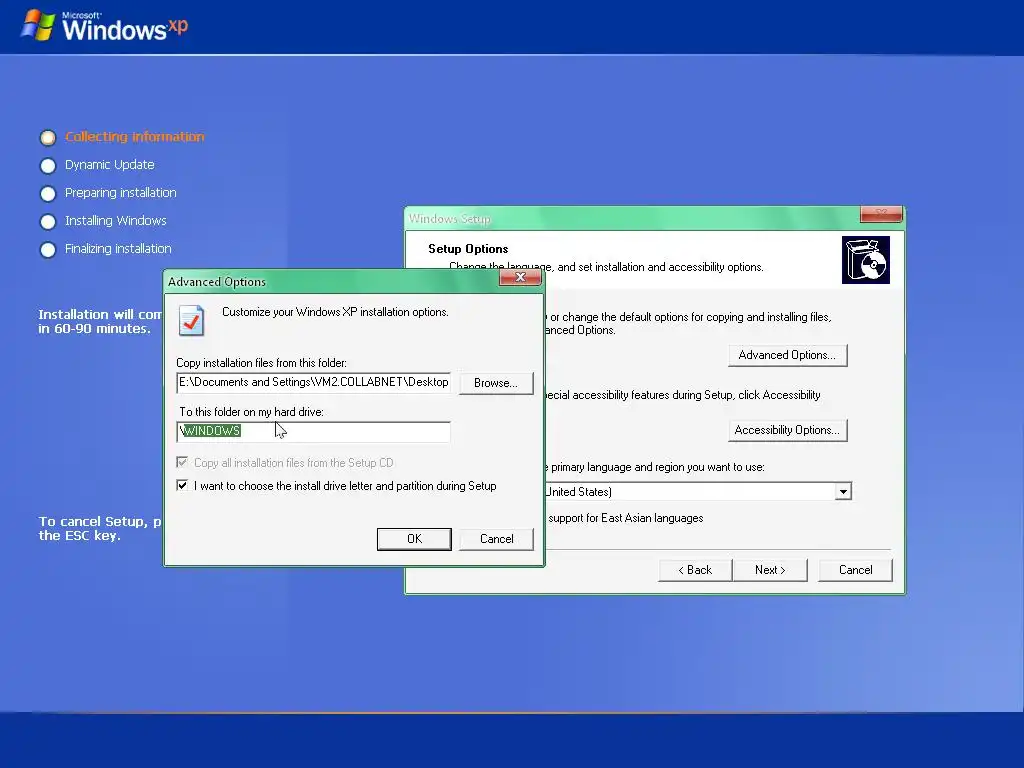The width and height of the screenshot is (1024, 768).
Task: Close the Advanced Options dialog
Action: (520, 278)
